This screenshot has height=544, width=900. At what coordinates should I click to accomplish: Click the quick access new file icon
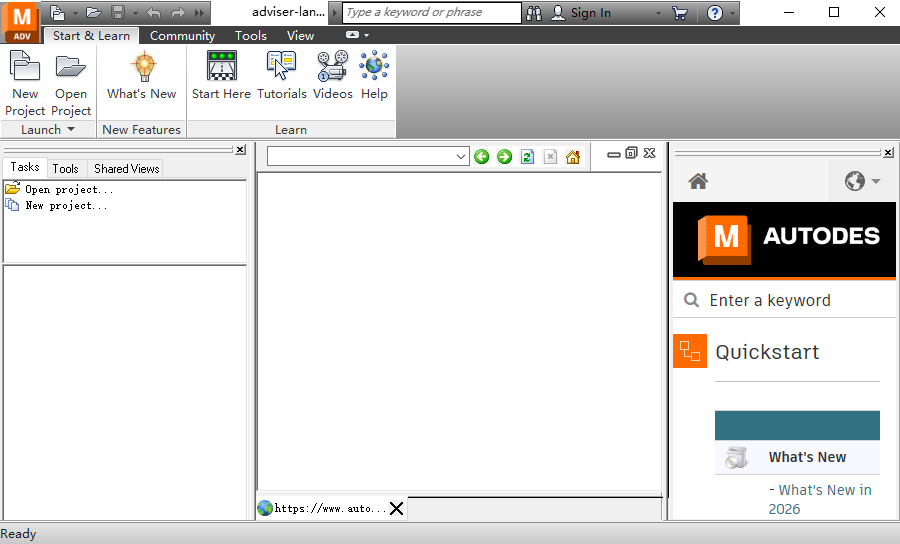[57, 13]
